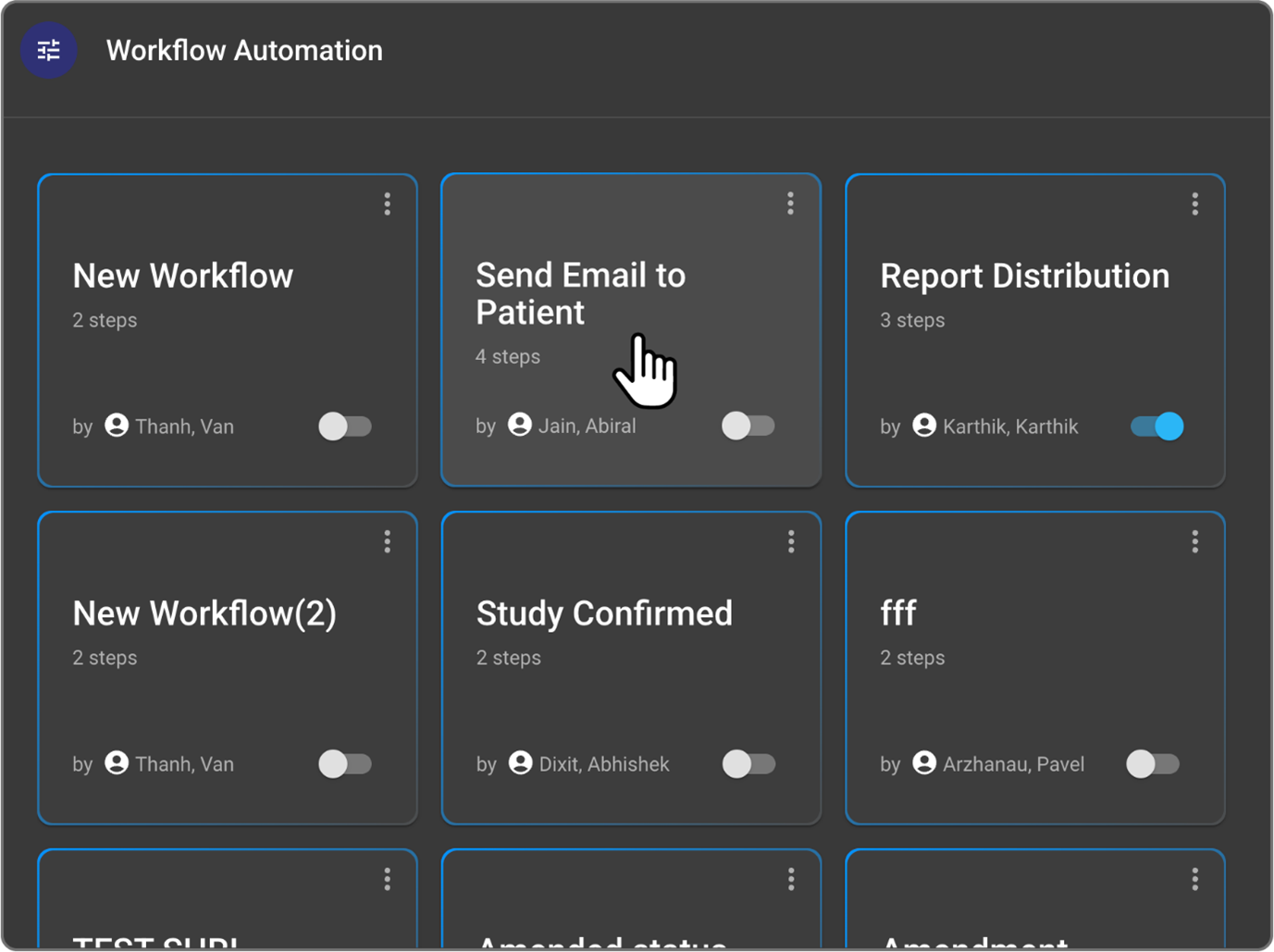Click the Workflow Automation sliders icon
The width and height of the screenshot is (1274, 952).
click(49, 50)
